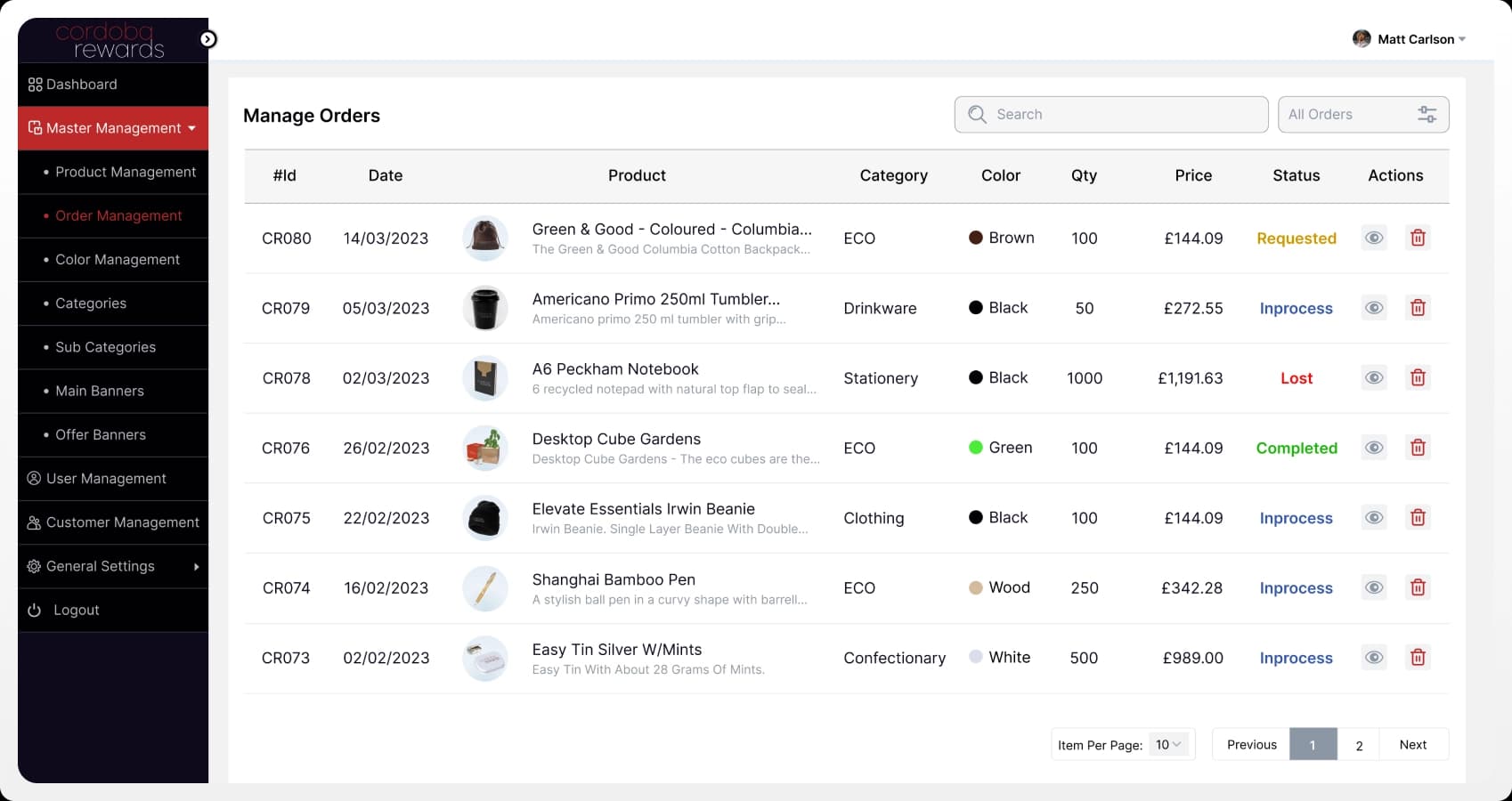Go to Product Management
The height and width of the screenshot is (801, 1512).
(113, 172)
